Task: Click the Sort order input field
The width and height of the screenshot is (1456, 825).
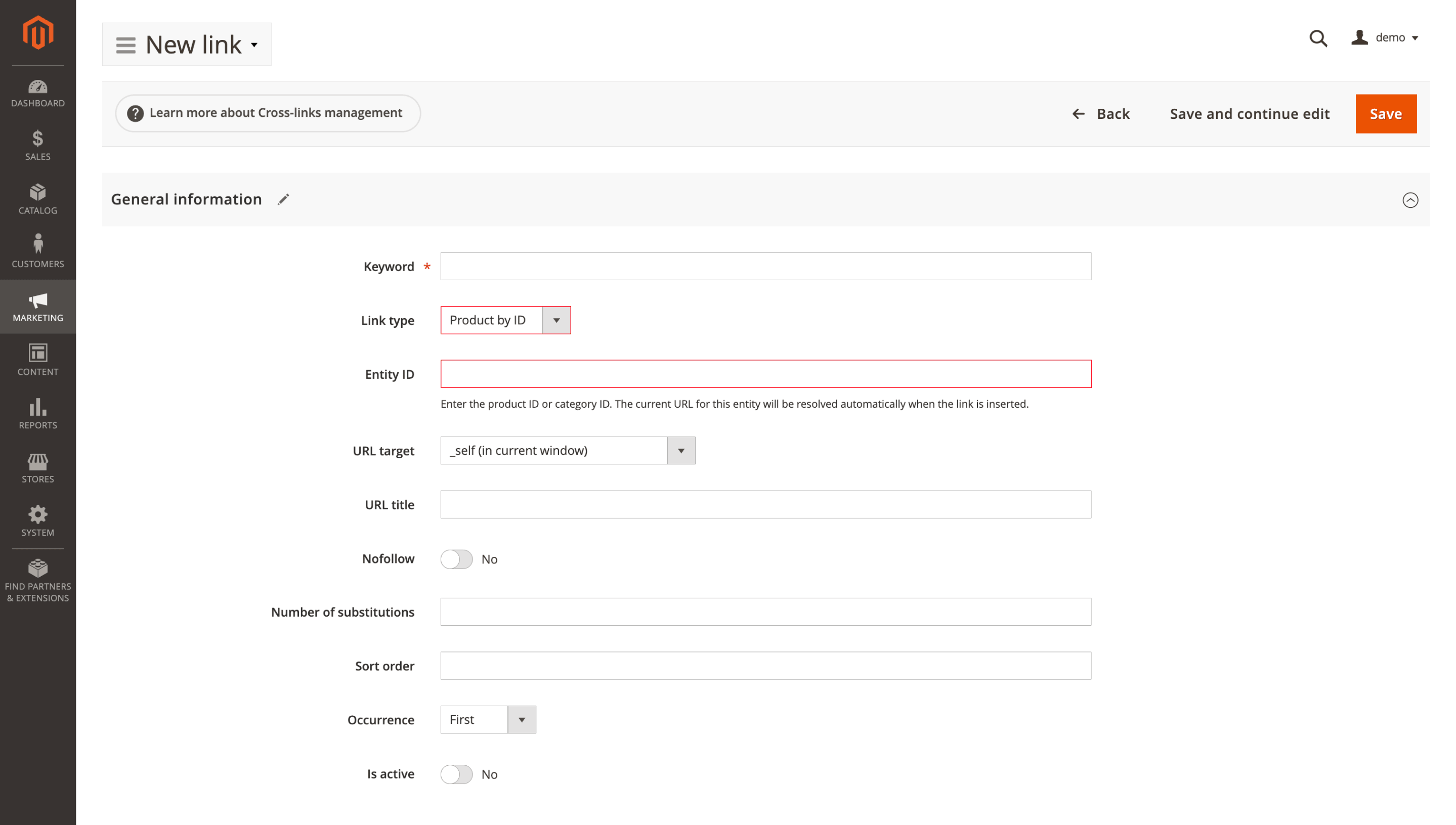Action: click(x=766, y=666)
